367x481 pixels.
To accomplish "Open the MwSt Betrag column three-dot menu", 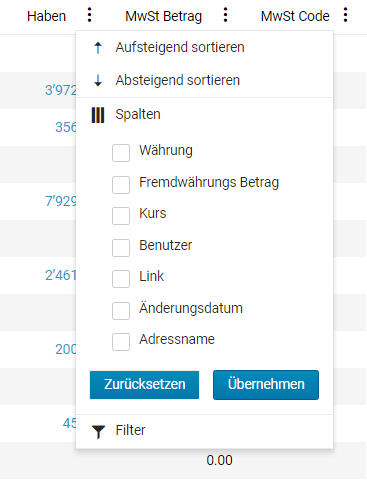I will (226, 15).
